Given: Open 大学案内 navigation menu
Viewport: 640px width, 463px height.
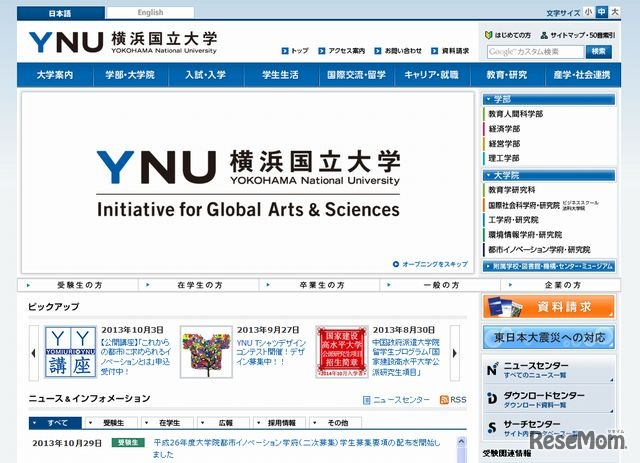Looking at the screenshot, I should pos(55,75).
